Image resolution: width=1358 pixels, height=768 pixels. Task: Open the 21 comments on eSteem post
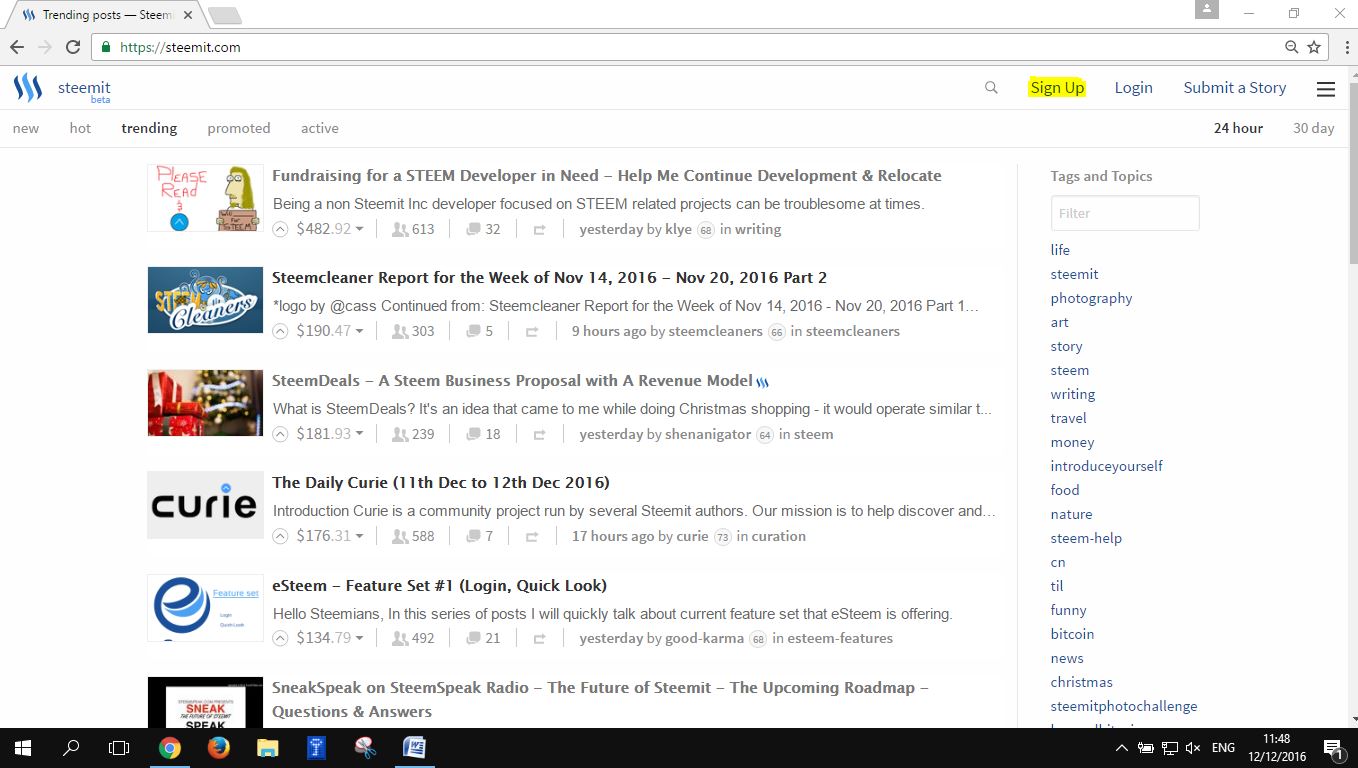(x=483, y=638)
